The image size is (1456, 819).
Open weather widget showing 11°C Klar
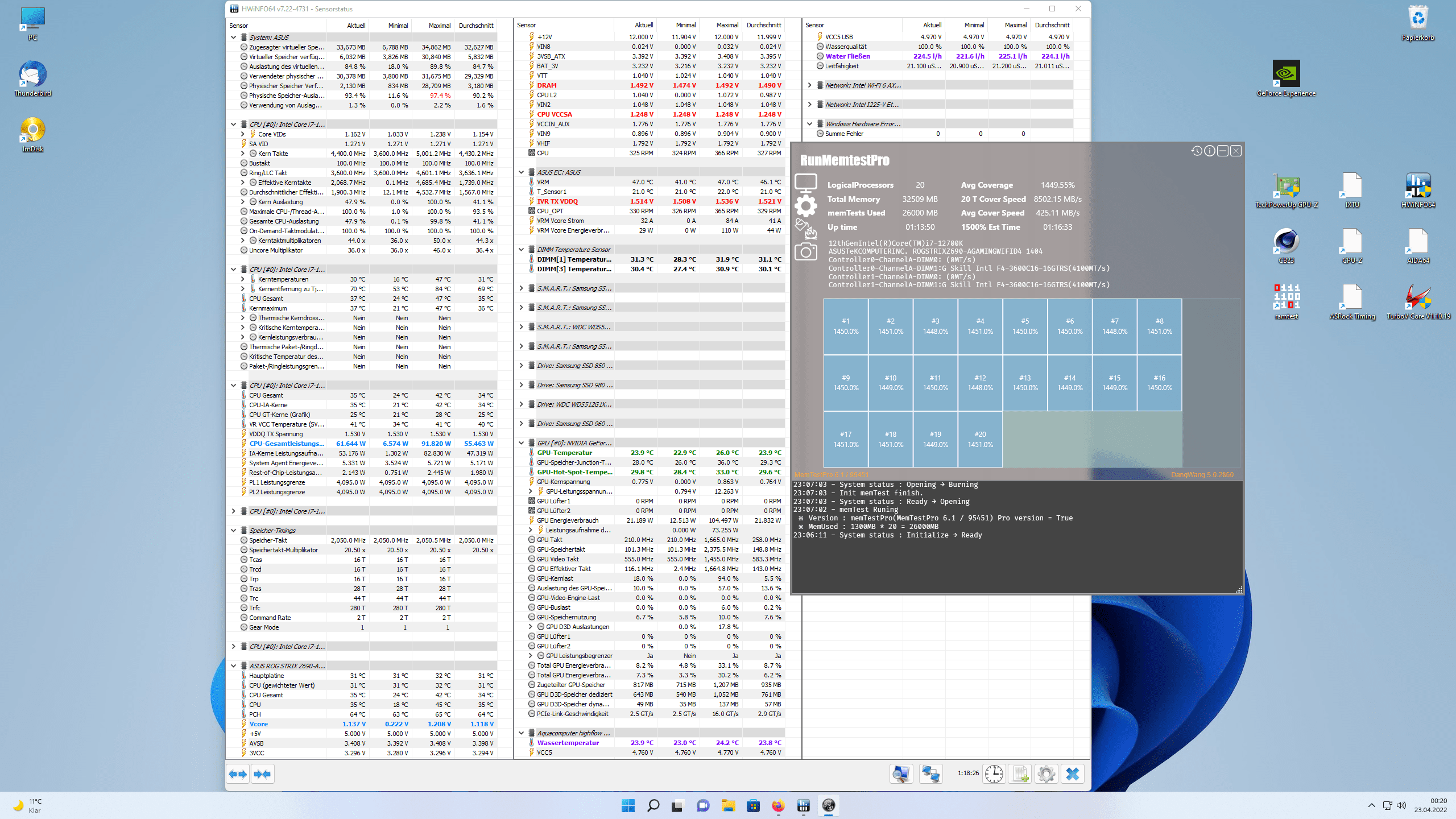(28, 805)
